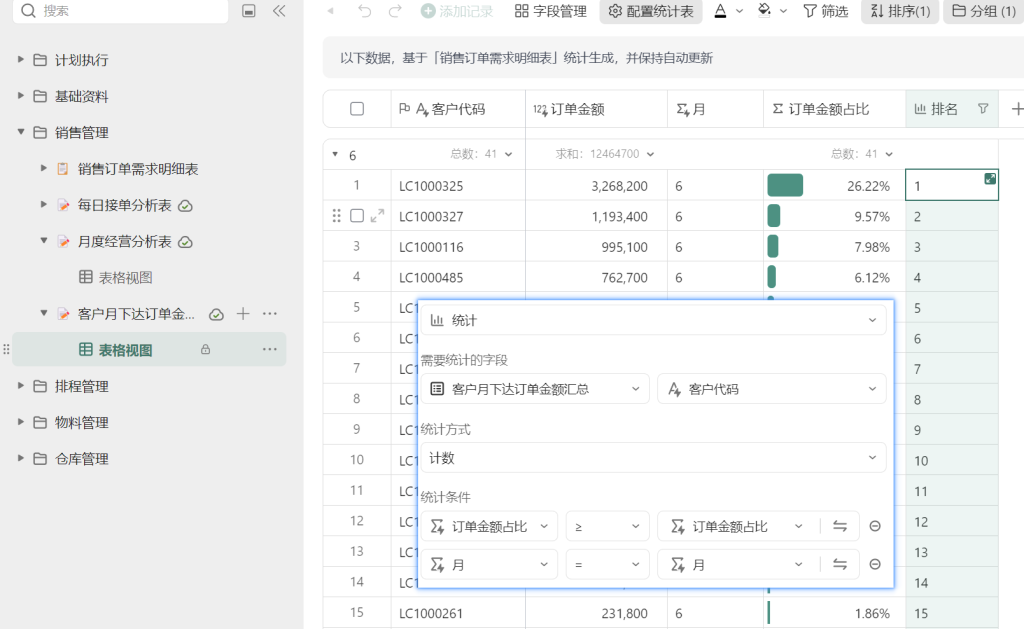Open the fill color dropdown arrow
Screen dimensions: 1024x629
[784, 11]
